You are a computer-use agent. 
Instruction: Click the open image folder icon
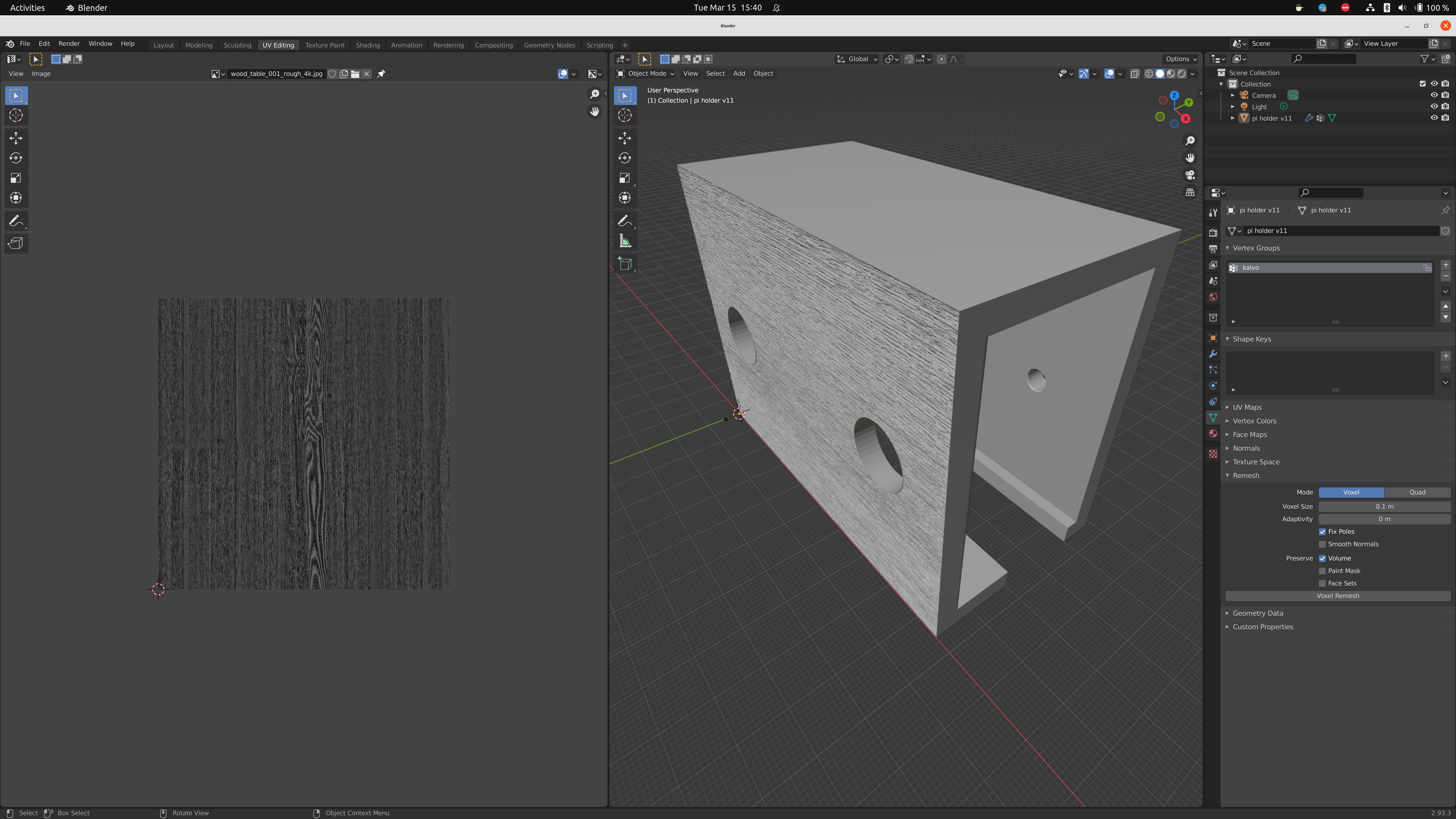coord(355,74)
